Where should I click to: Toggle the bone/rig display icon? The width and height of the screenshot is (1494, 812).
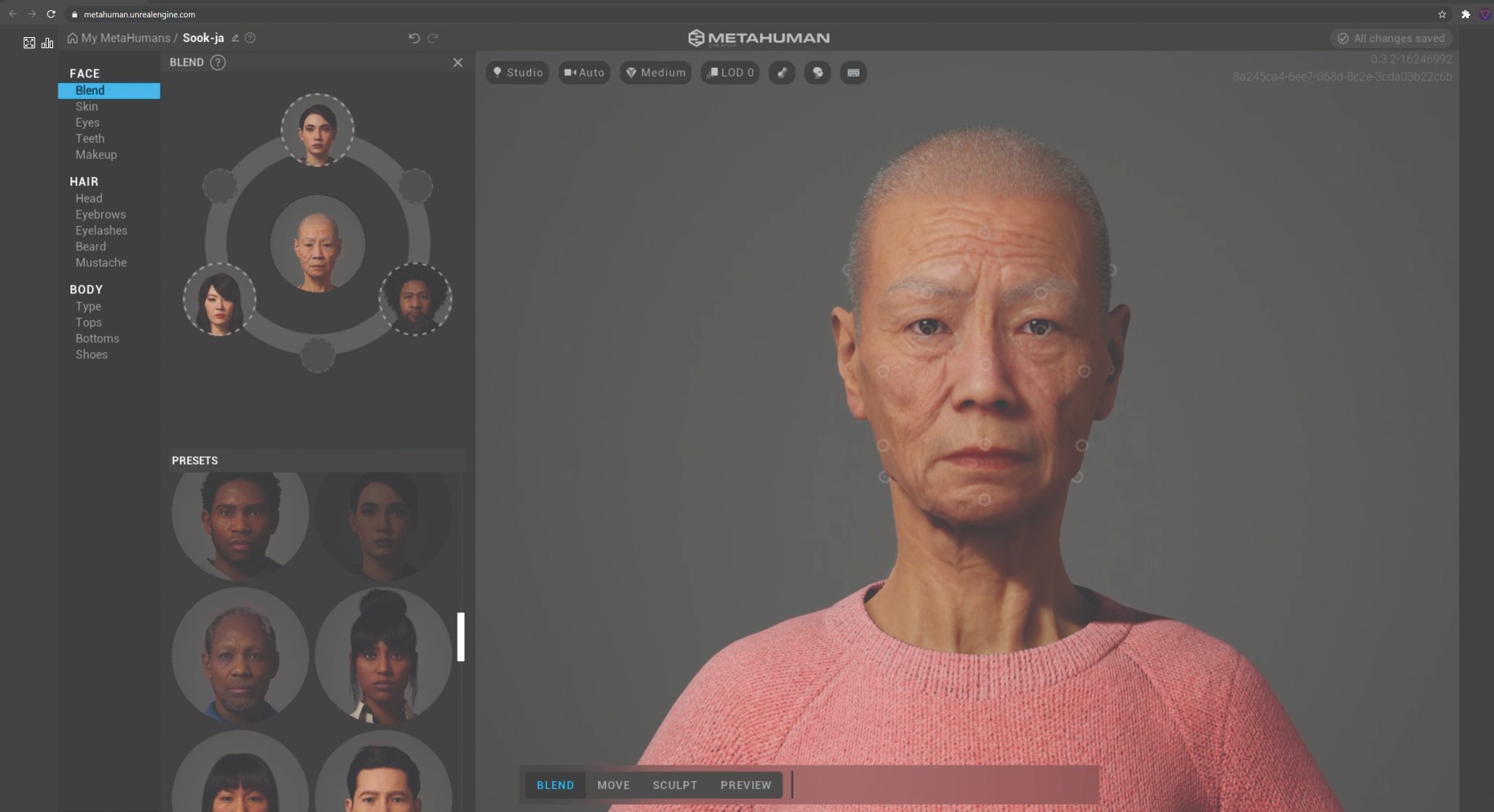click(x=781, y=73)
